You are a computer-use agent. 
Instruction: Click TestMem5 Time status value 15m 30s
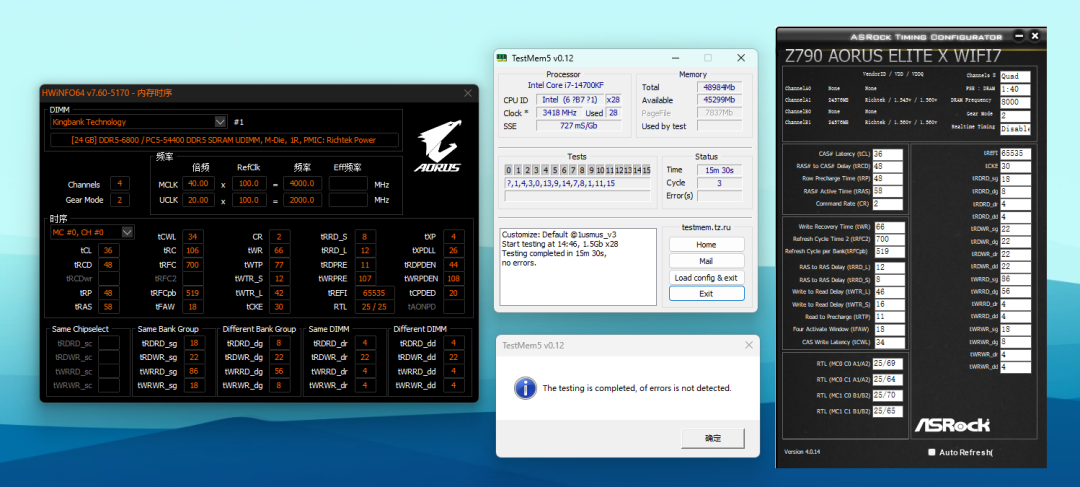[x=719, y=169]
